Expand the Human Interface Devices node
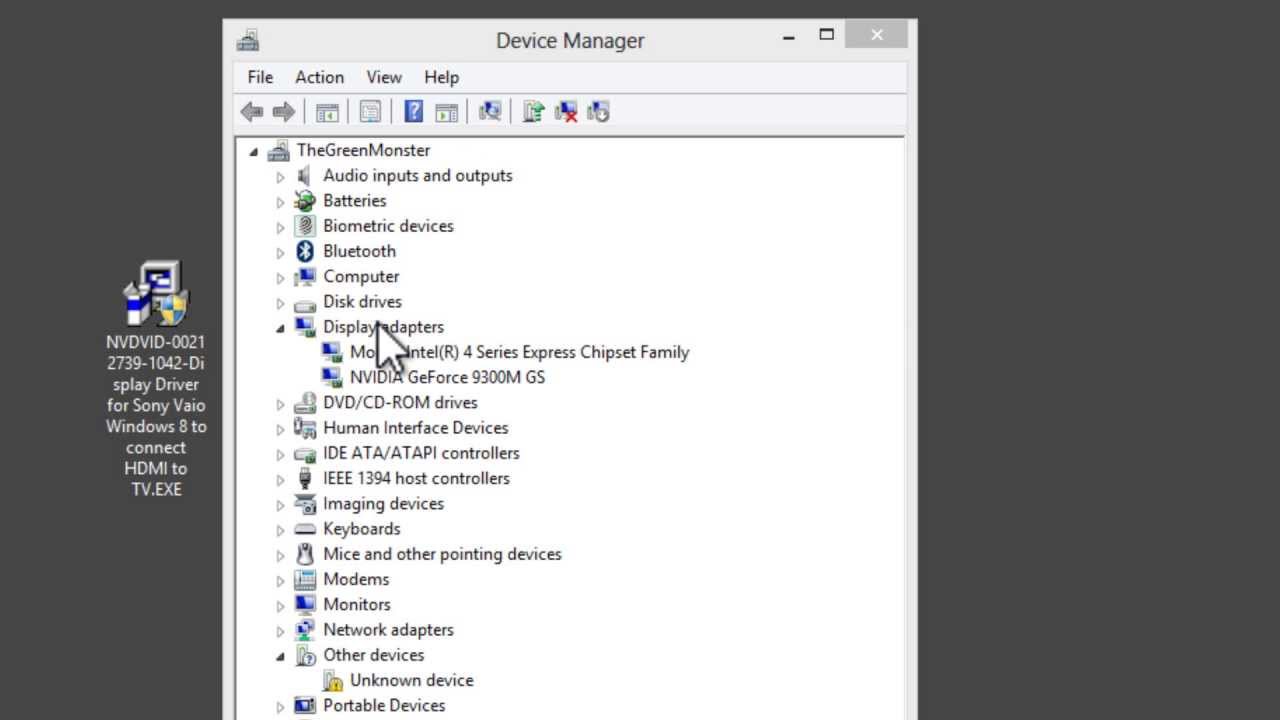 click(280, 429)
